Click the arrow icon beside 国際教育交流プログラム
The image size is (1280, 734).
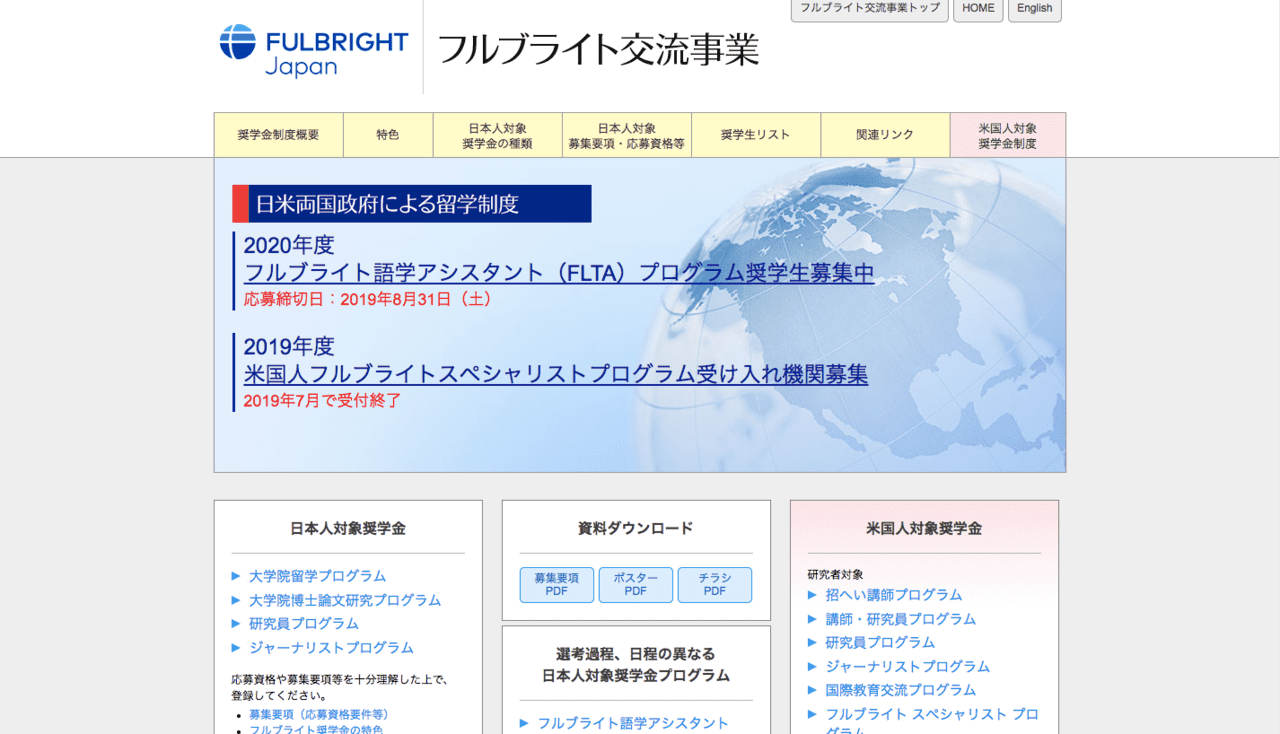coord(813,690)
